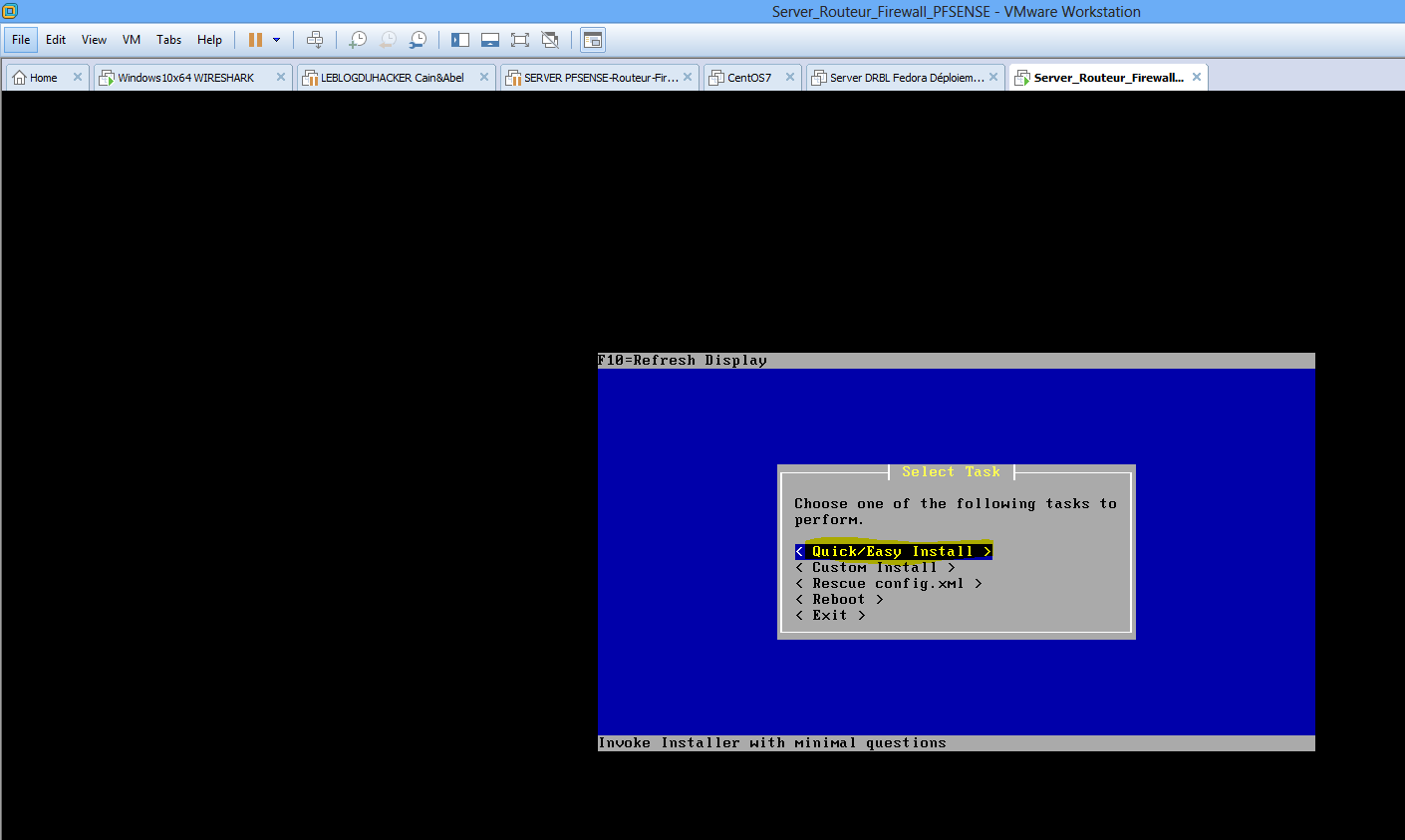Open the Edit menu
The width and height of the screenshot is (1405, 840).
point(56,40)
